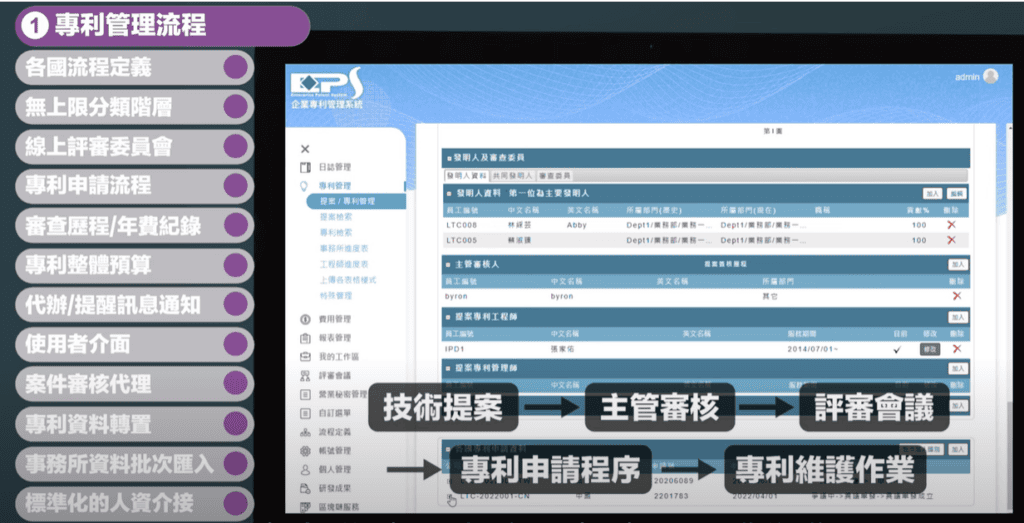Click the 報表管理 sidebar icon
Screen dimensions: 1024x523
(x=304, y=338)
